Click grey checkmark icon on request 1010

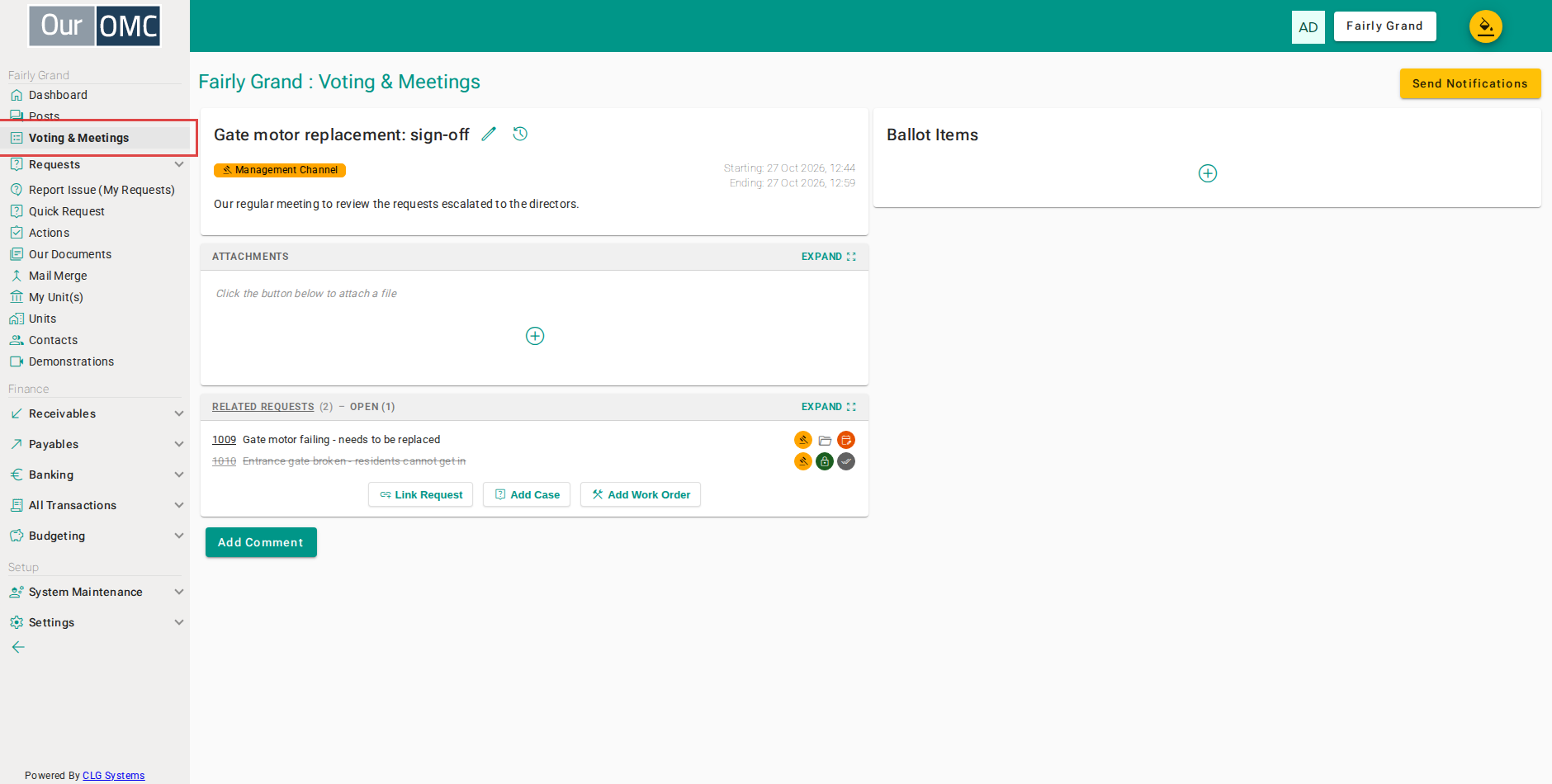(846, 461)
